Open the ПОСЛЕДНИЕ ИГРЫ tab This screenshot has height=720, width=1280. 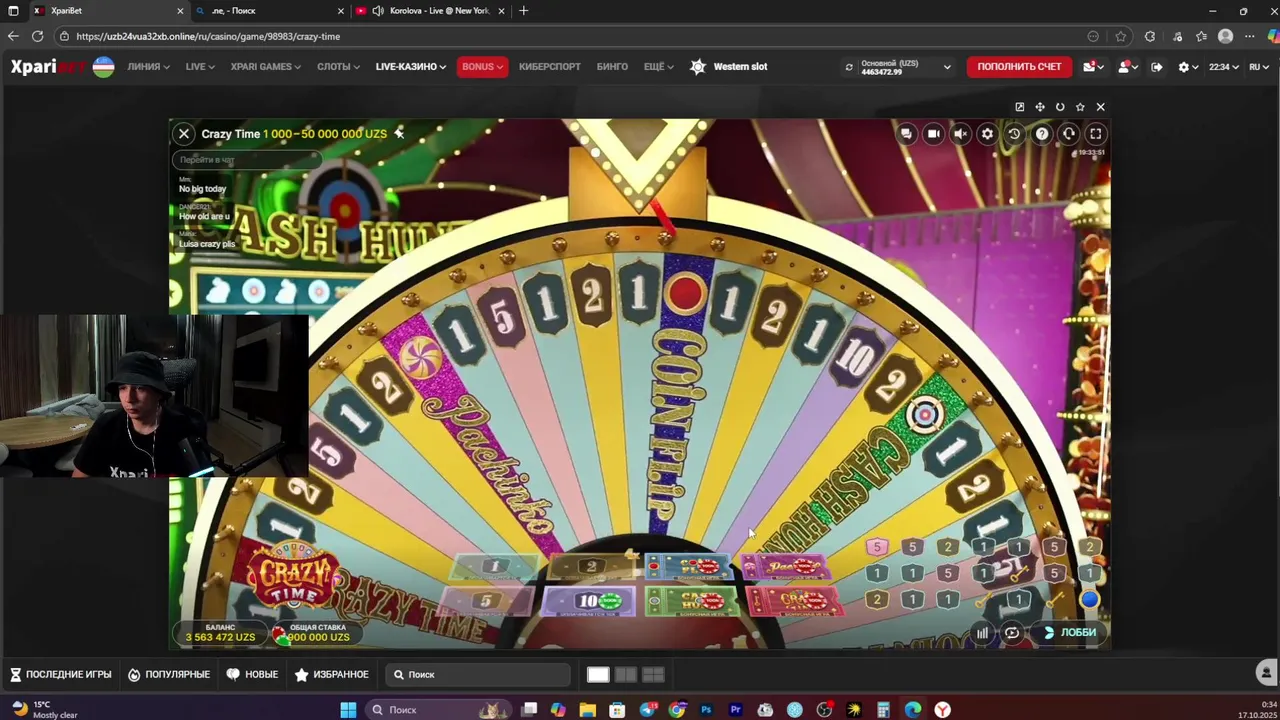pyautogui.click(x=60, y=675)
